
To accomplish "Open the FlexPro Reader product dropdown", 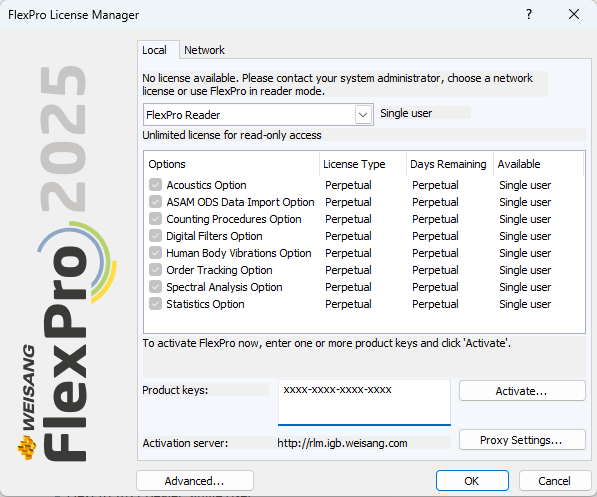I will tap(363, 115).
